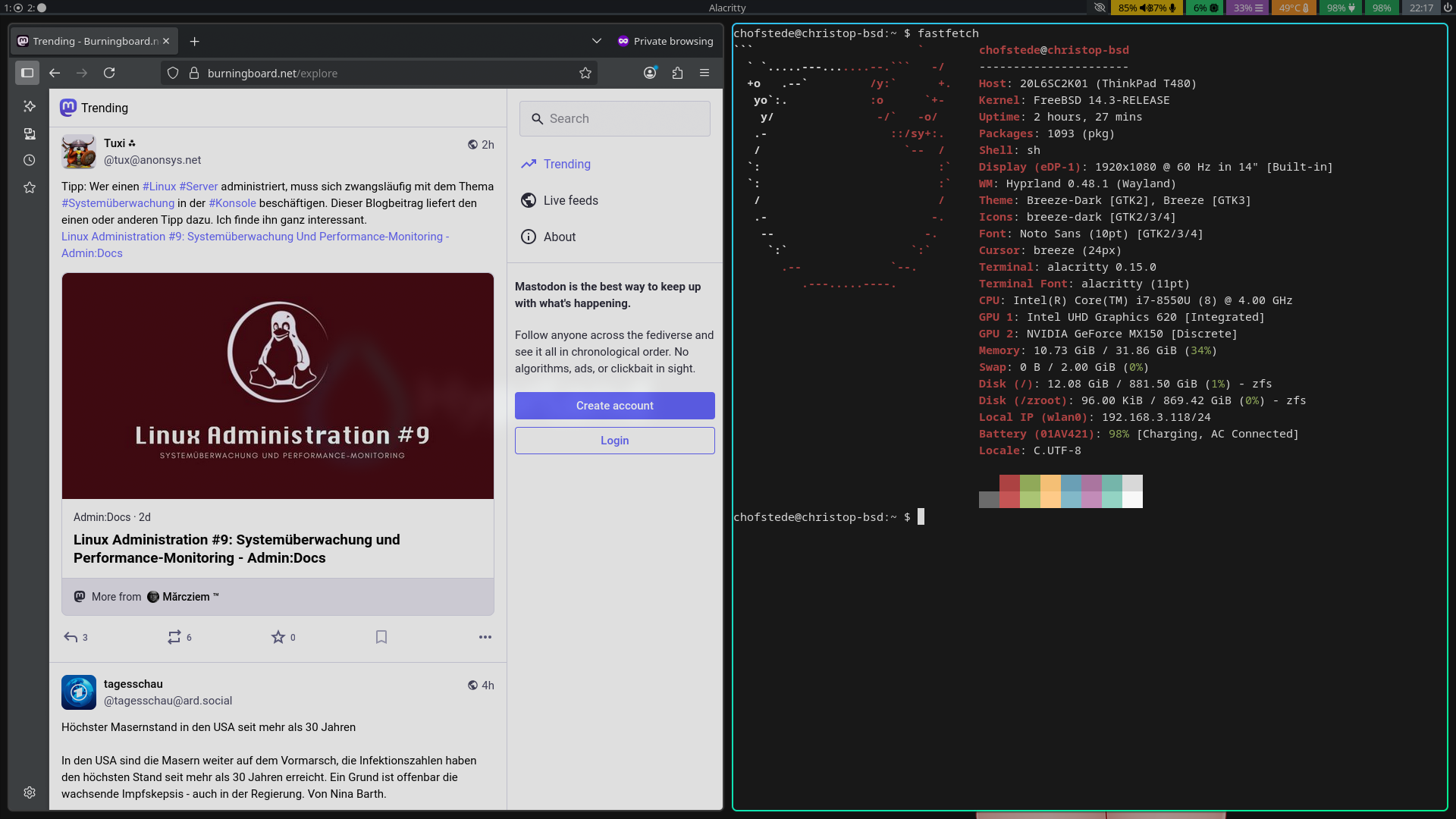The width and height of the screenshot is (1456, 819).
Task: Toggle the Firefox sidebar button
Action: [27, 73]
